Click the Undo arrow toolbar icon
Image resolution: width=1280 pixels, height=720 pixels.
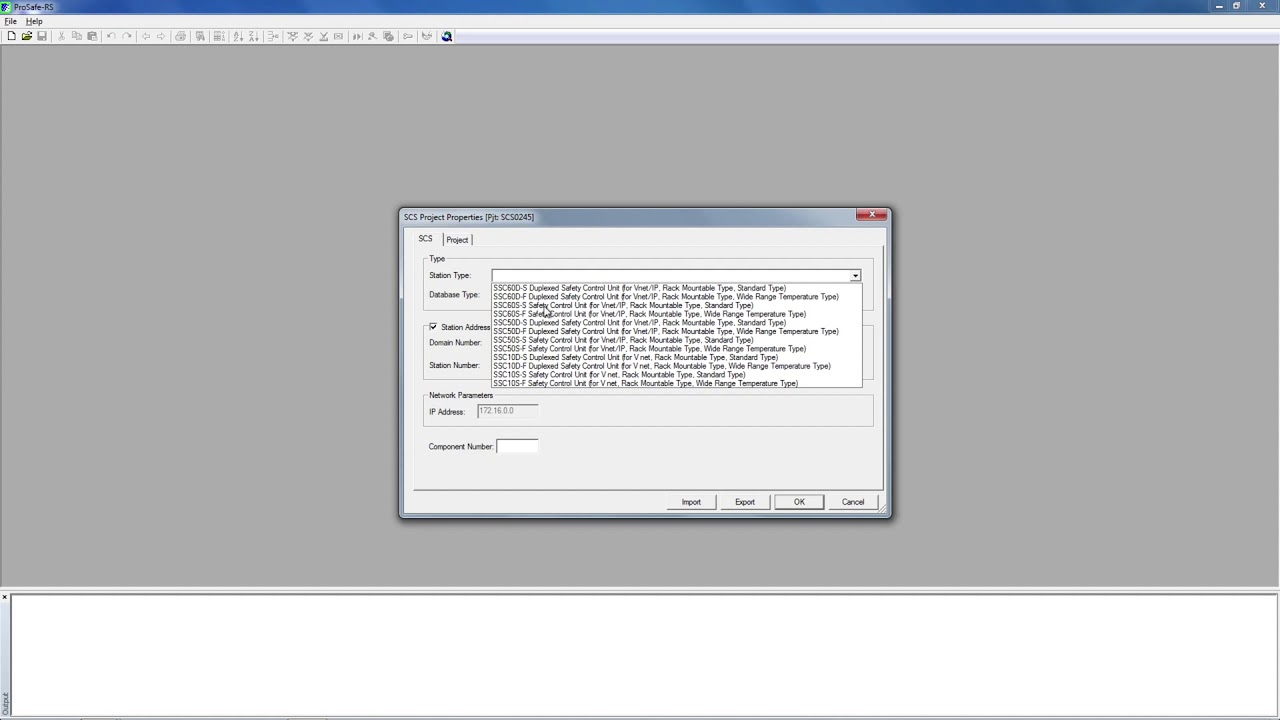tap(111, 36)
